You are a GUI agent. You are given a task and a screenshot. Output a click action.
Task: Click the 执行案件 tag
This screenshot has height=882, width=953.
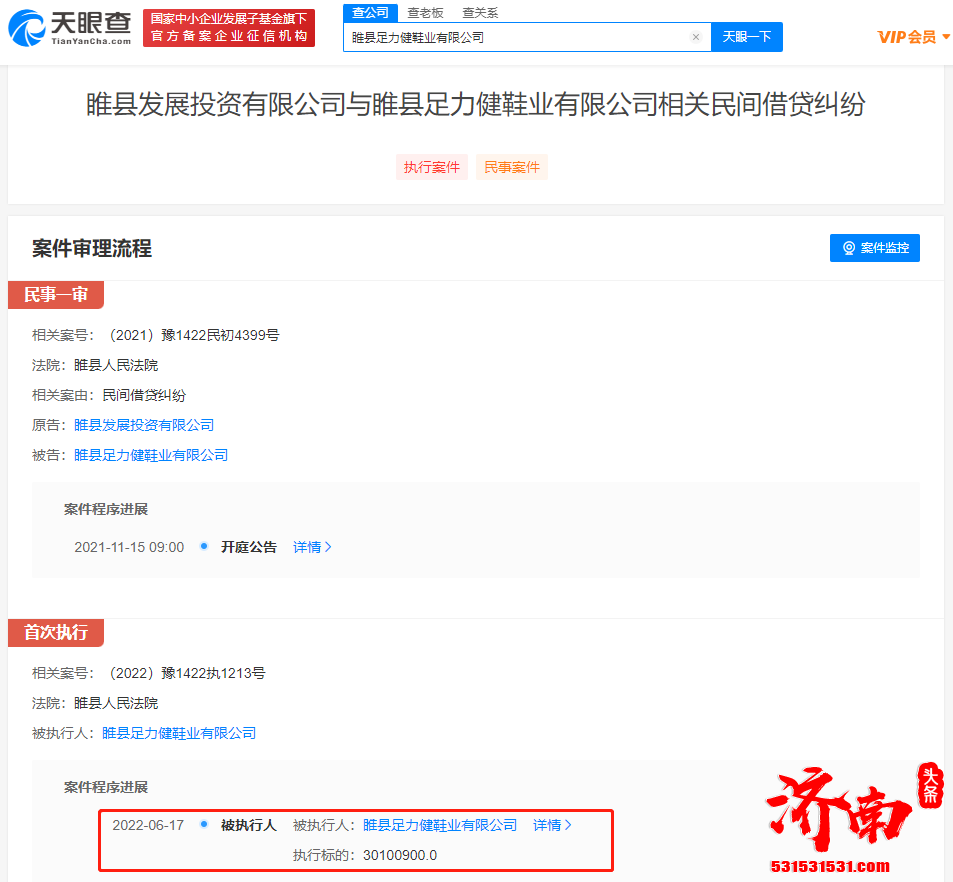pyautogui.click(x=431, y=167)
